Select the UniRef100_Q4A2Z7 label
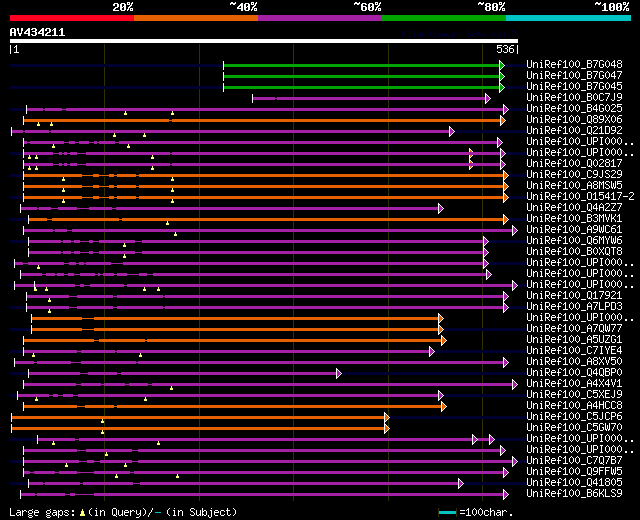The image size is (640, 520). [574, 208]
